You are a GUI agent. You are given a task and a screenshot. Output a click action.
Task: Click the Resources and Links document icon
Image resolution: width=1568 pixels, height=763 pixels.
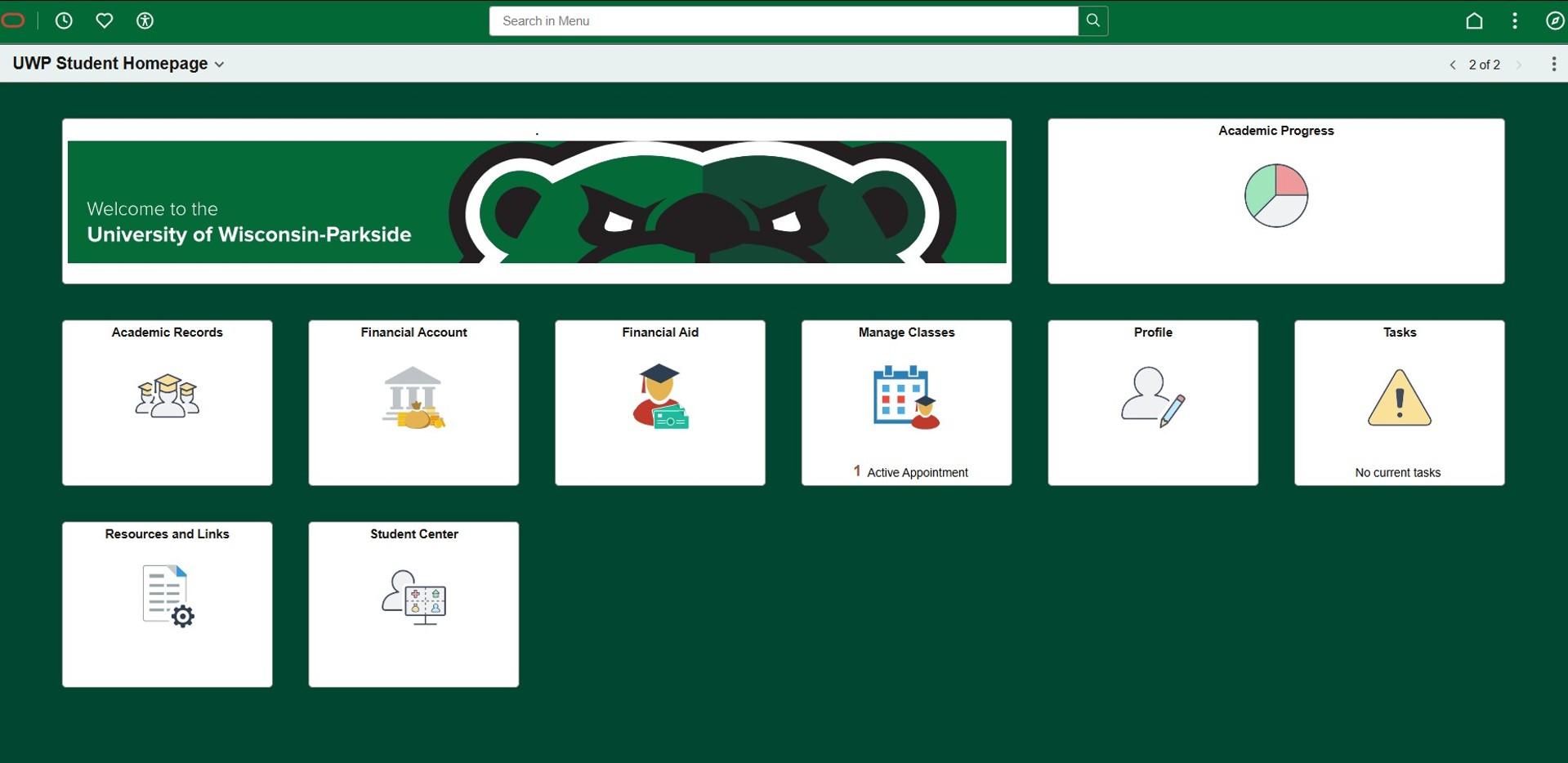point(168,596)
